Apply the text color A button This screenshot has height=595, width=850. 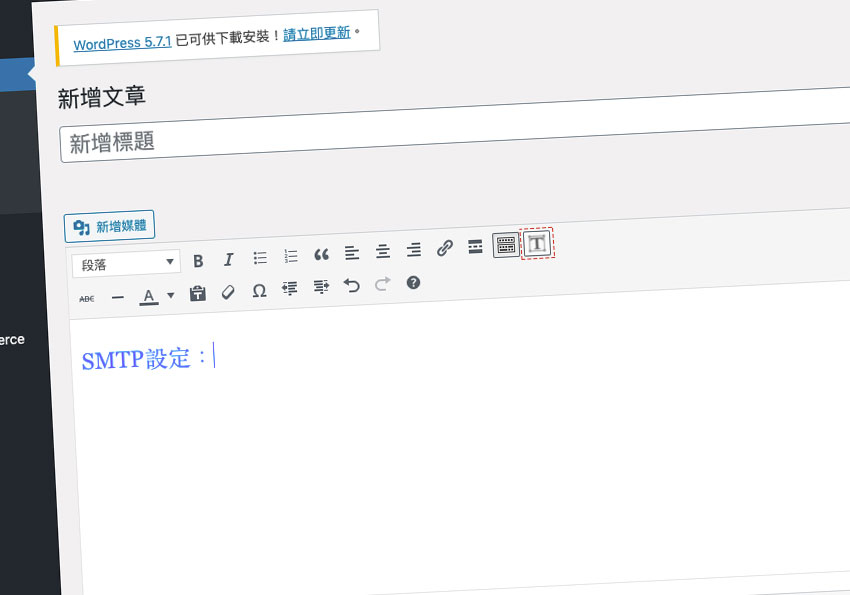149,296
